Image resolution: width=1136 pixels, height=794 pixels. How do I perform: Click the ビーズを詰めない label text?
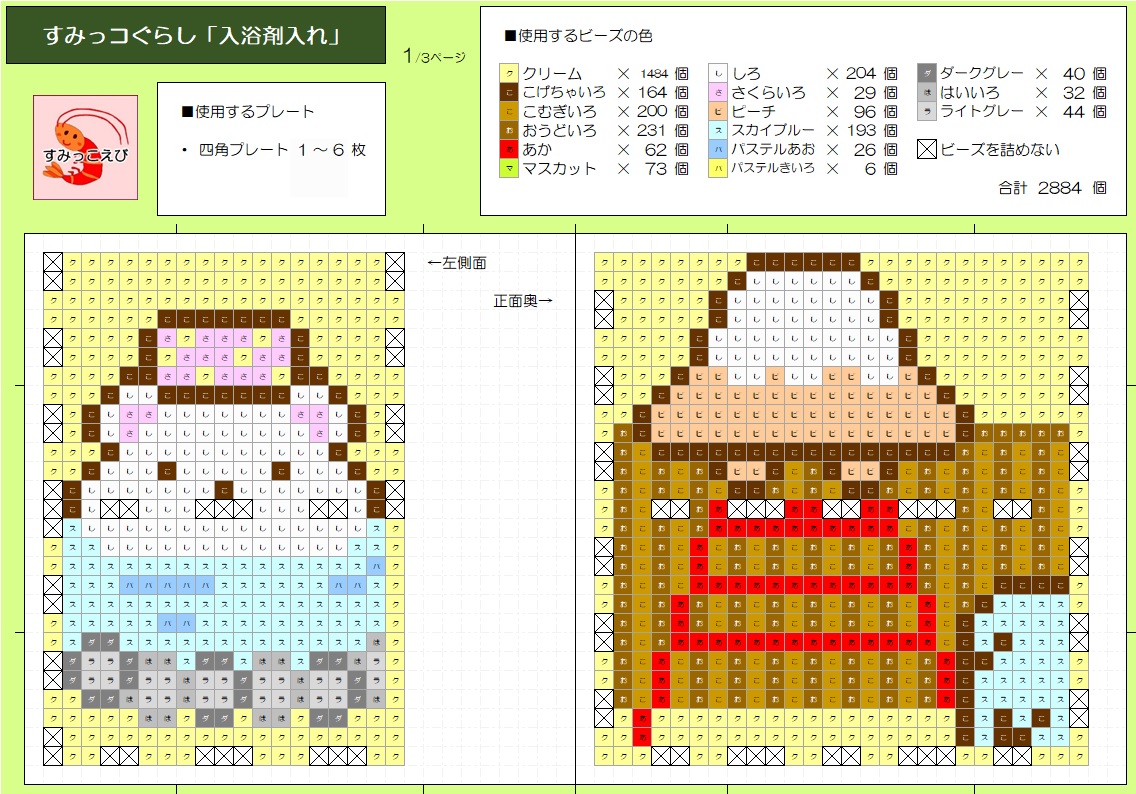1001,150
